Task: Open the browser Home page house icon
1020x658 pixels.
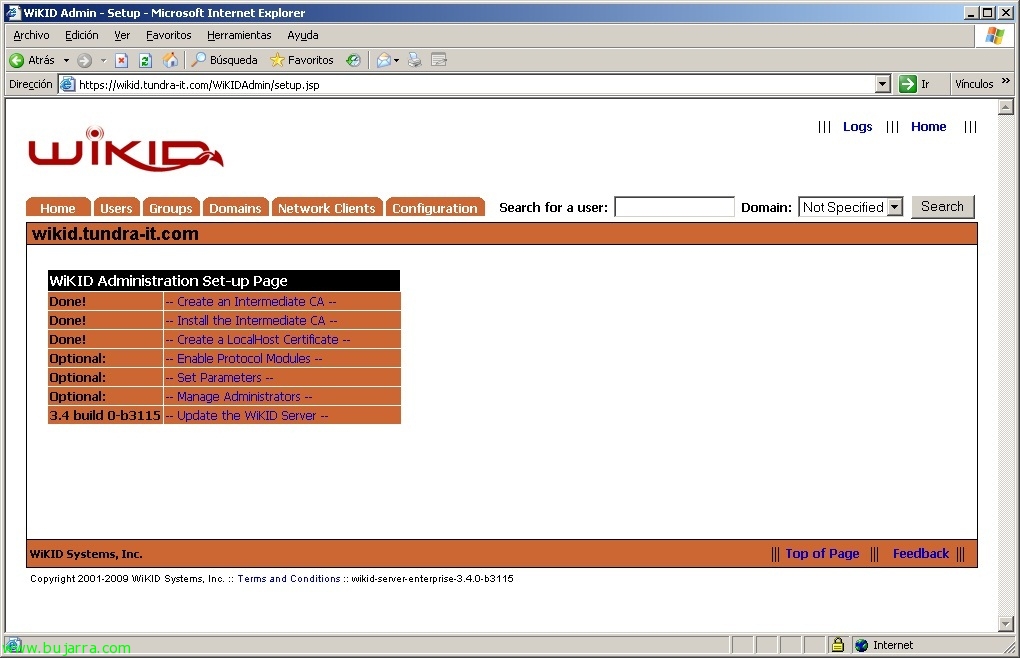Action: 170,60
